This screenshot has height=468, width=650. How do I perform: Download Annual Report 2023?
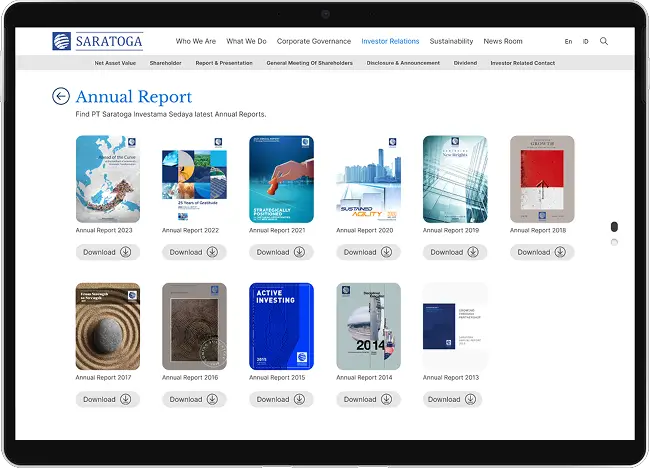tap(108, 252)
